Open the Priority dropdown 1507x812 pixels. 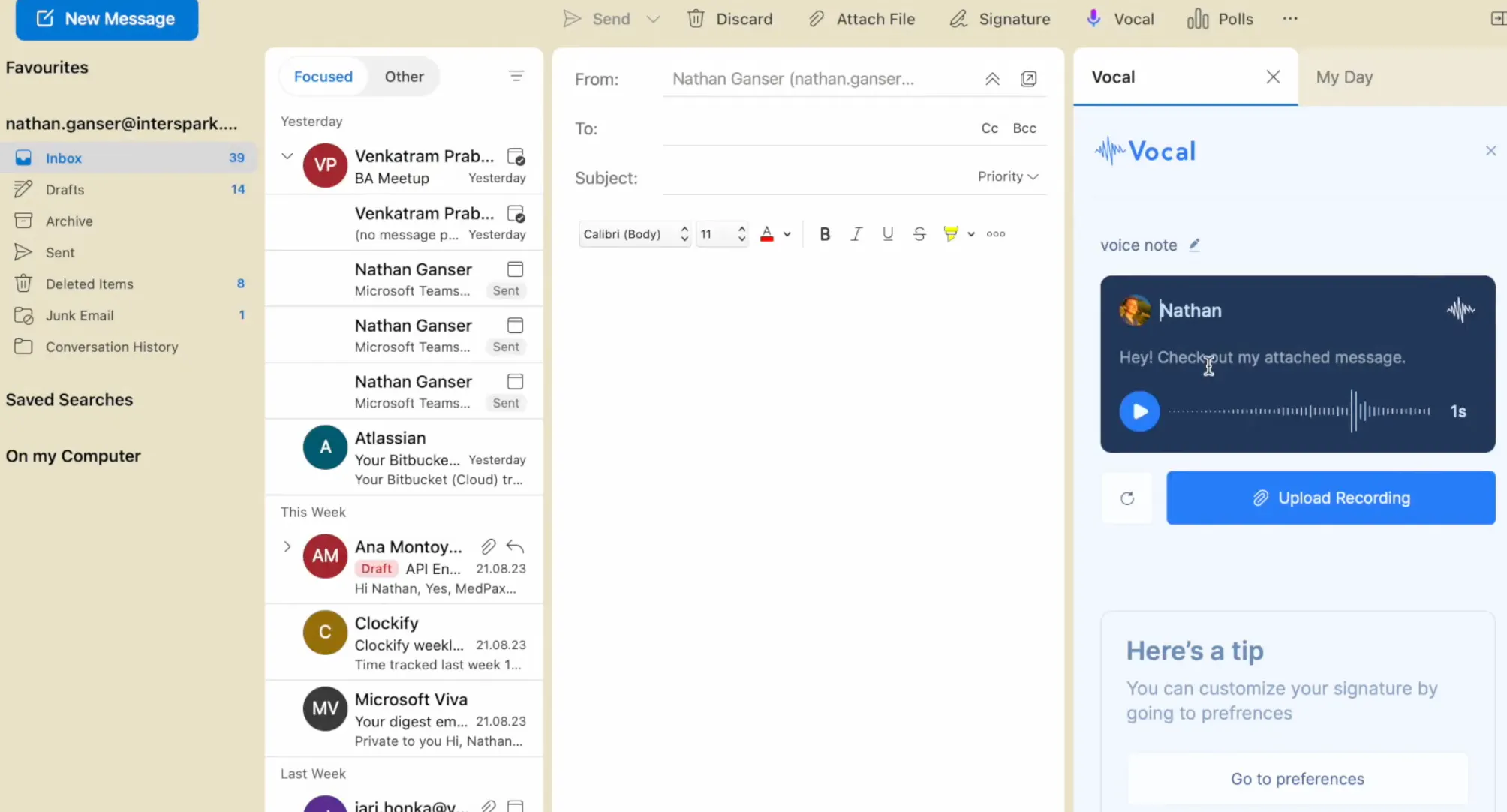pos(1007,176)
